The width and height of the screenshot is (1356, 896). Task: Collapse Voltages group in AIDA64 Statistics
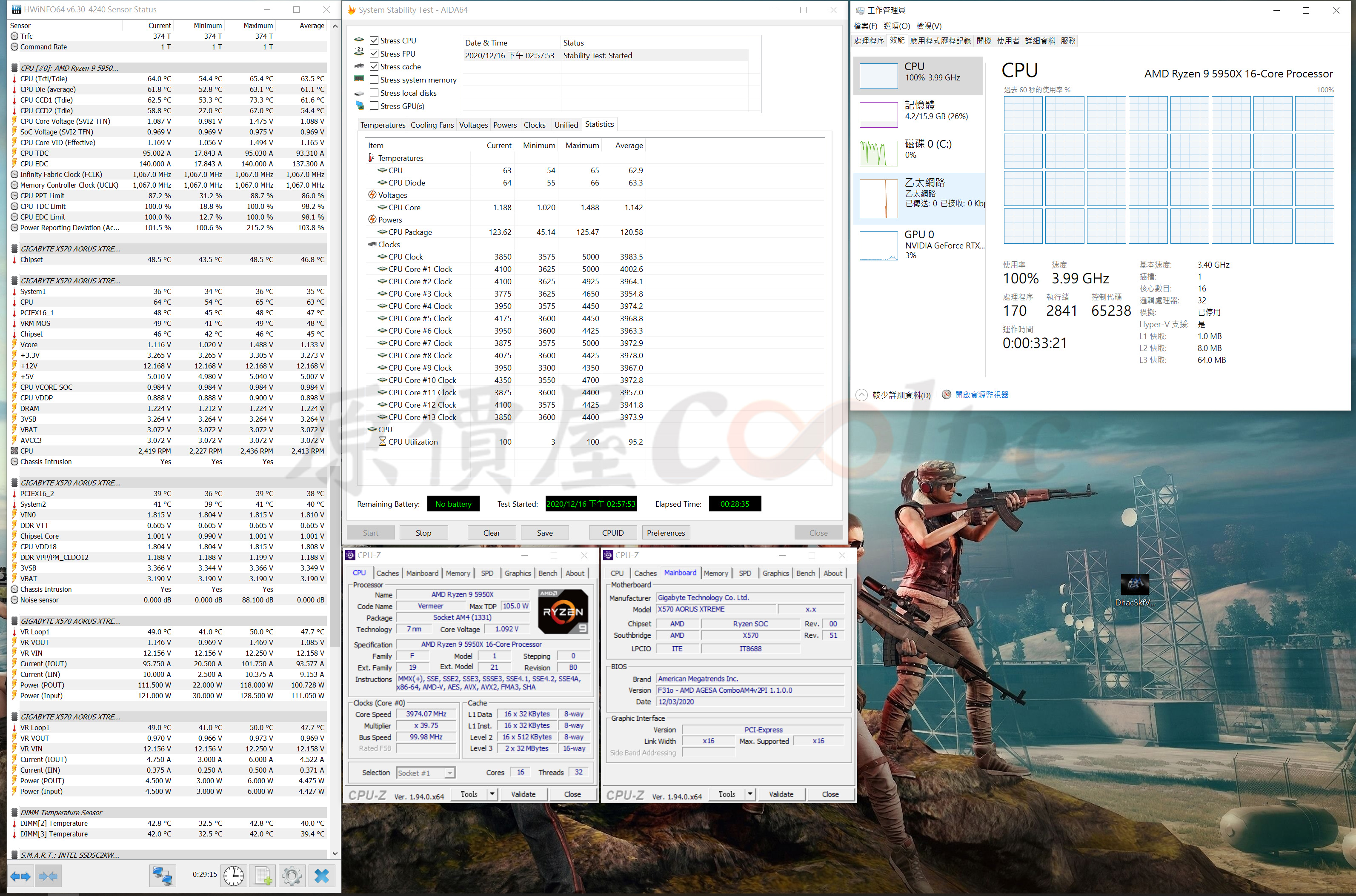click(372, 195)
